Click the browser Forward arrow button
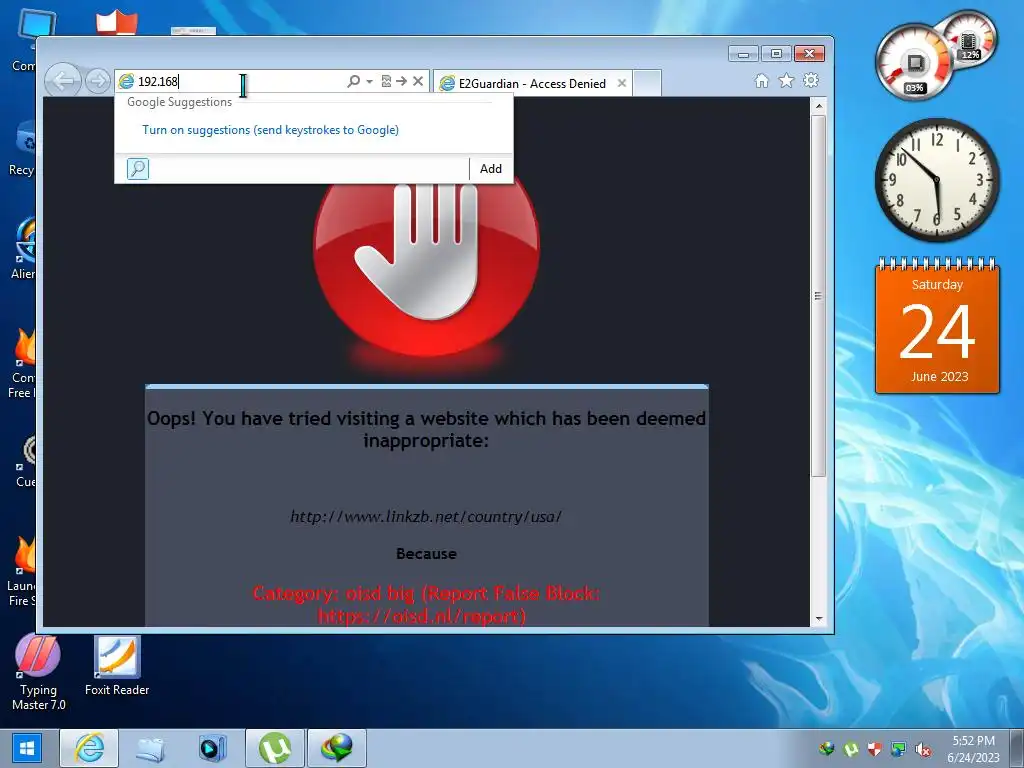1024x768 pixels. pyautogui.click(x=98, y=81)
